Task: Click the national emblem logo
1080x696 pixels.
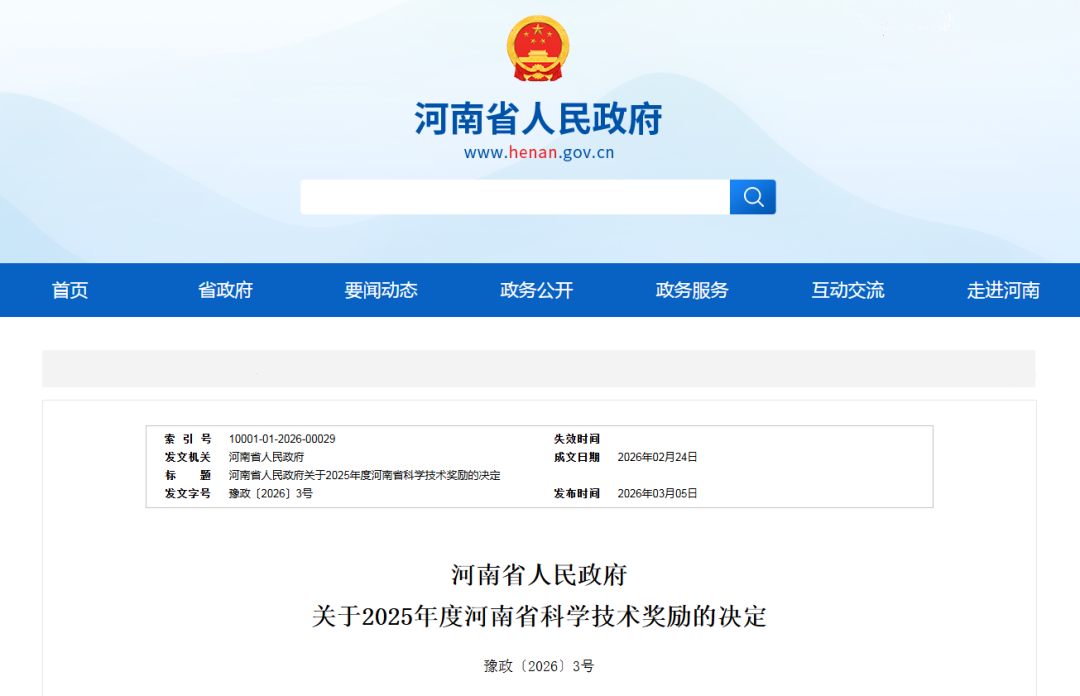Action: point(538,49)
